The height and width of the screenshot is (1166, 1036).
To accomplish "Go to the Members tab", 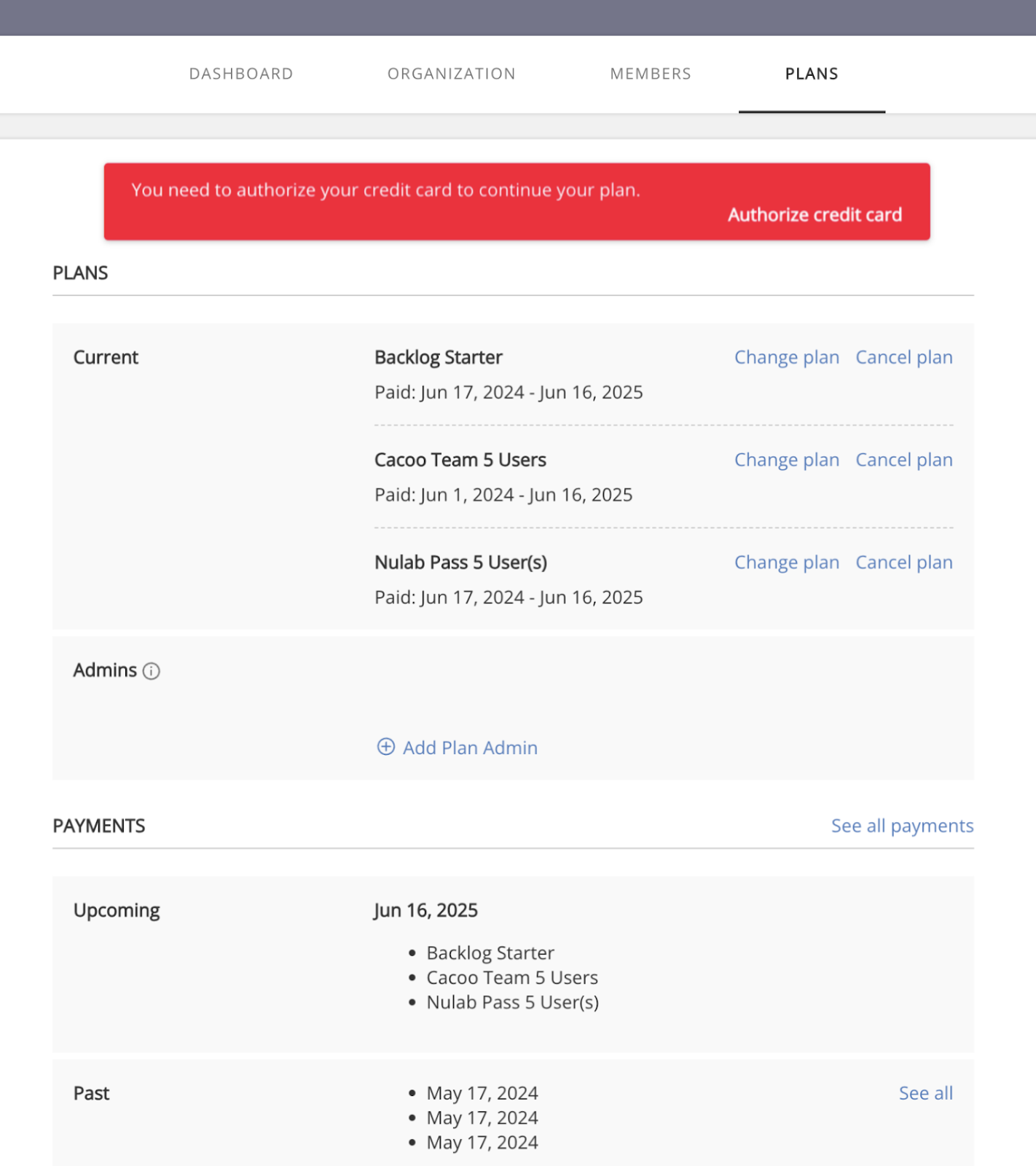I will pyautogui.click(x=651, y=74).
